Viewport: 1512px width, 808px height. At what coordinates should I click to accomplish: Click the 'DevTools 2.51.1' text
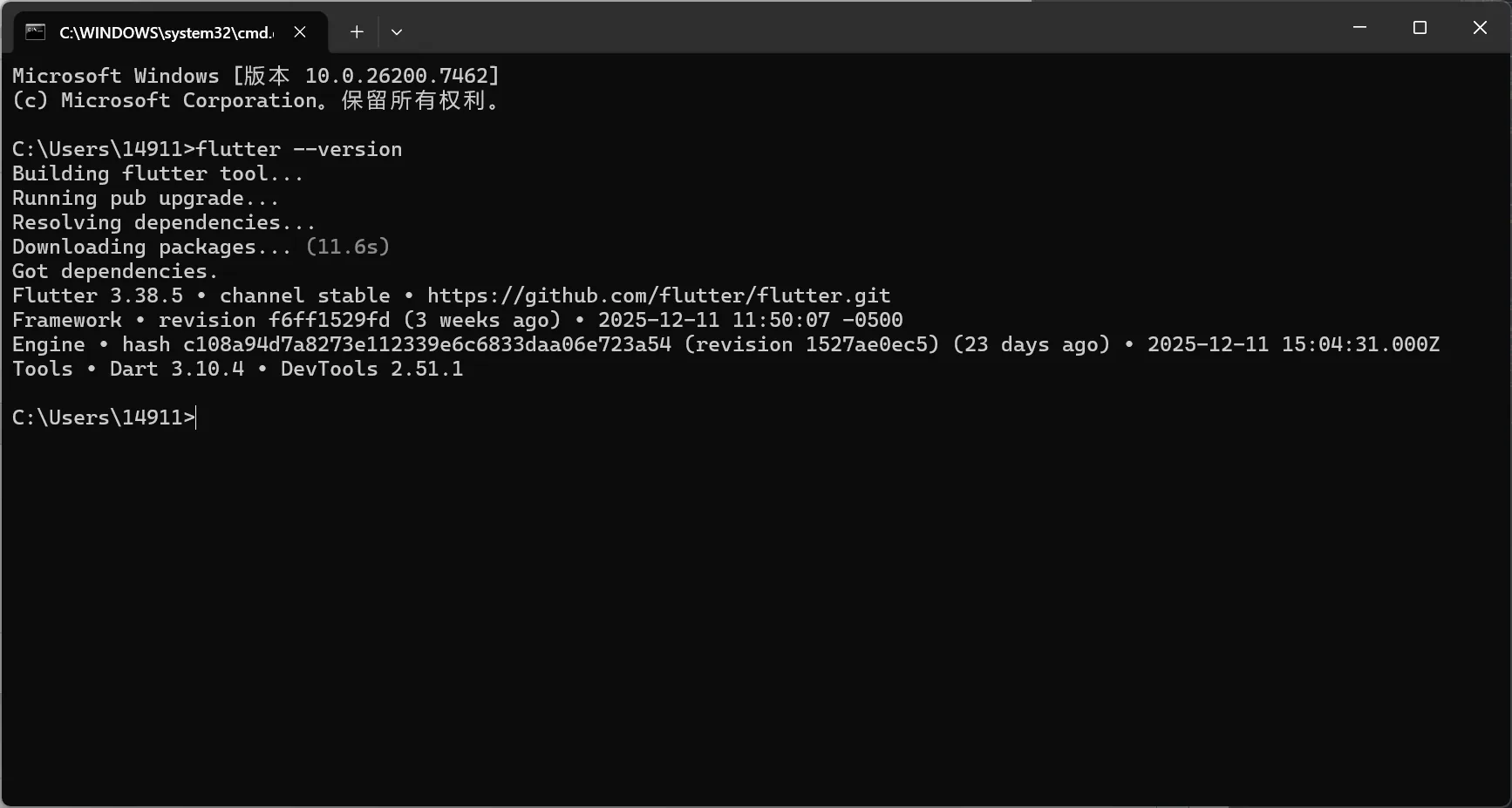click(371, 369)
